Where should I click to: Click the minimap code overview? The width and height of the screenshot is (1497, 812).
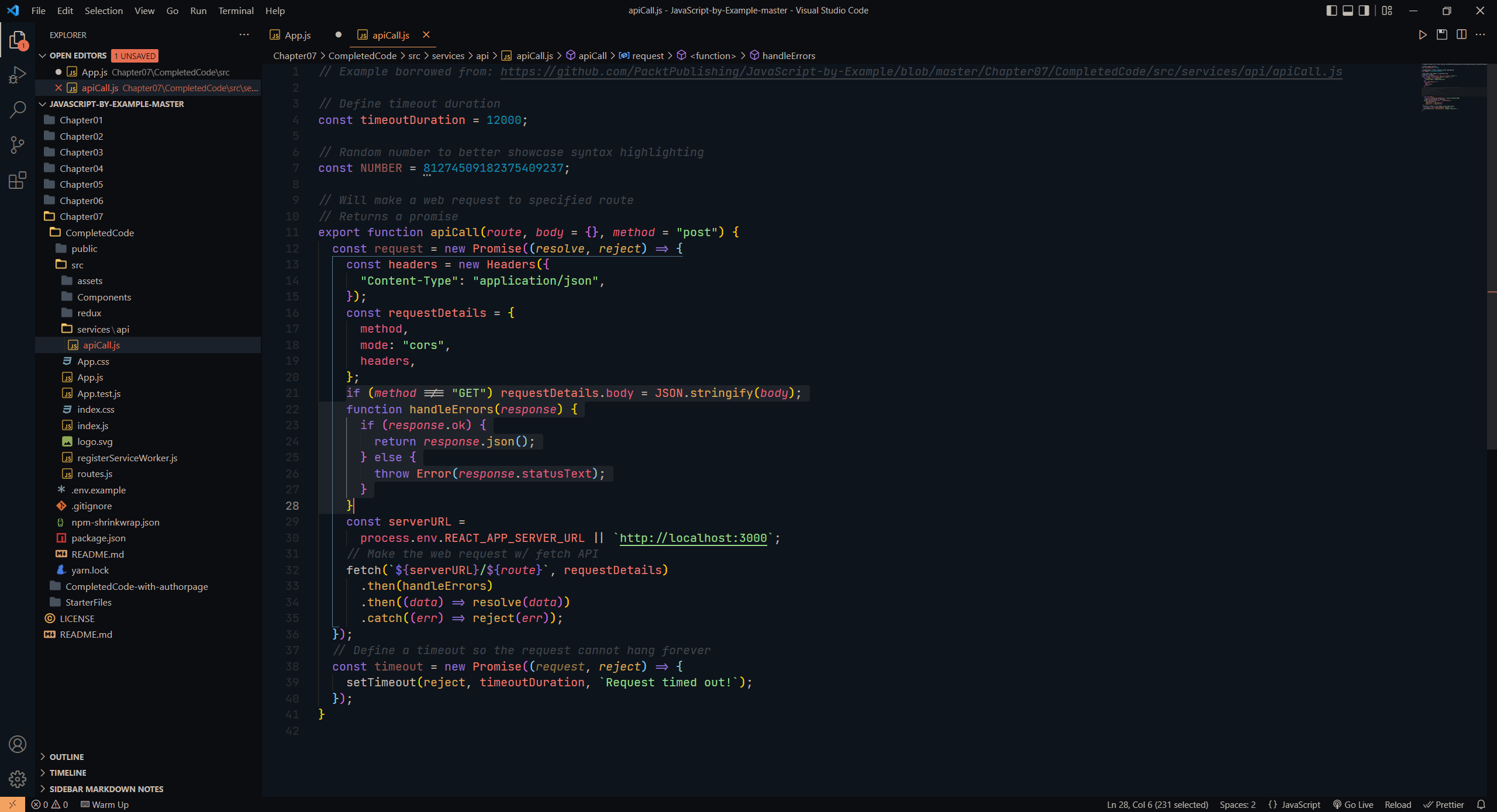click(x=1453, y=88)
